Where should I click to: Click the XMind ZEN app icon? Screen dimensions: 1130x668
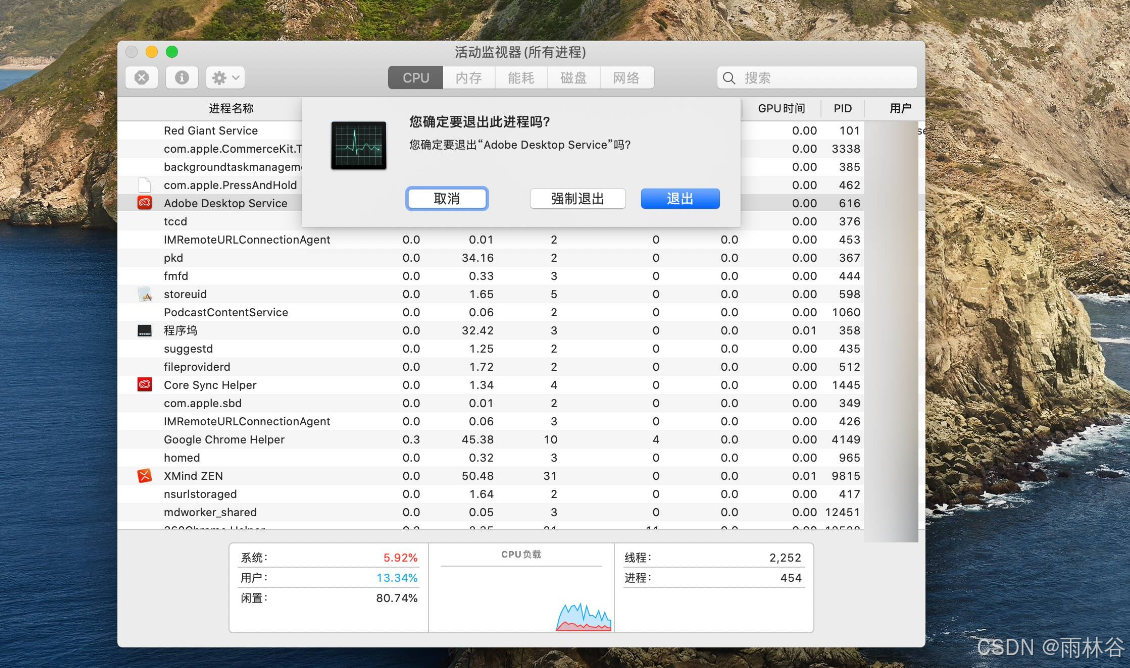145,476
